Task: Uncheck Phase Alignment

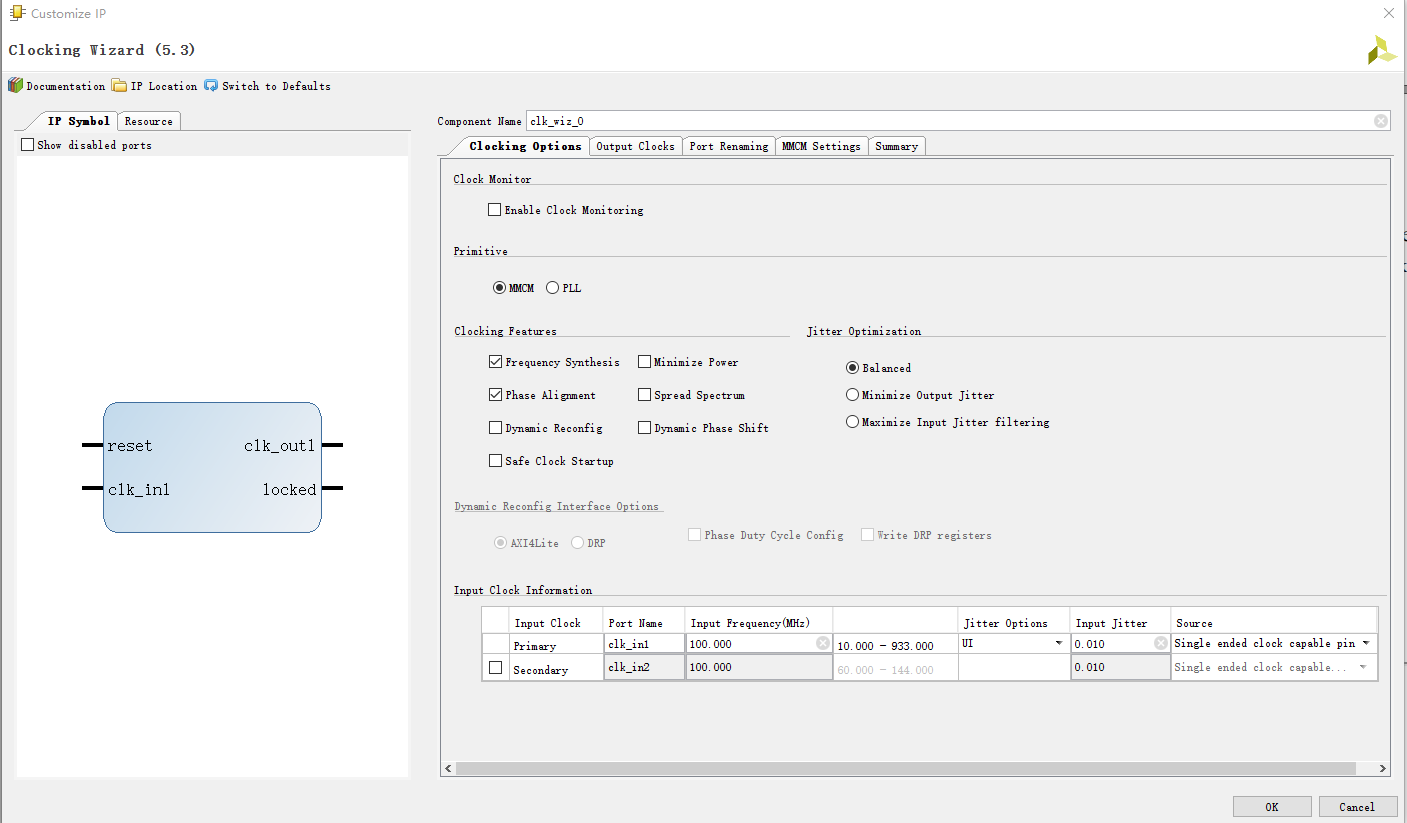Action: pos(495,395)
